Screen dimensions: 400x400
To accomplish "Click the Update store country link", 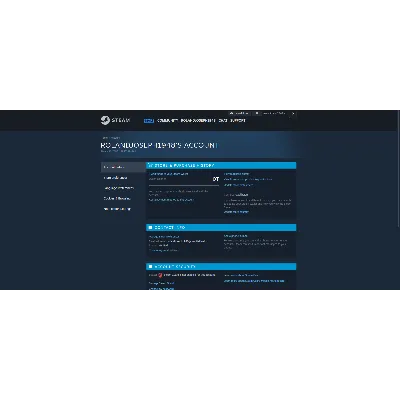I will 236,212.
